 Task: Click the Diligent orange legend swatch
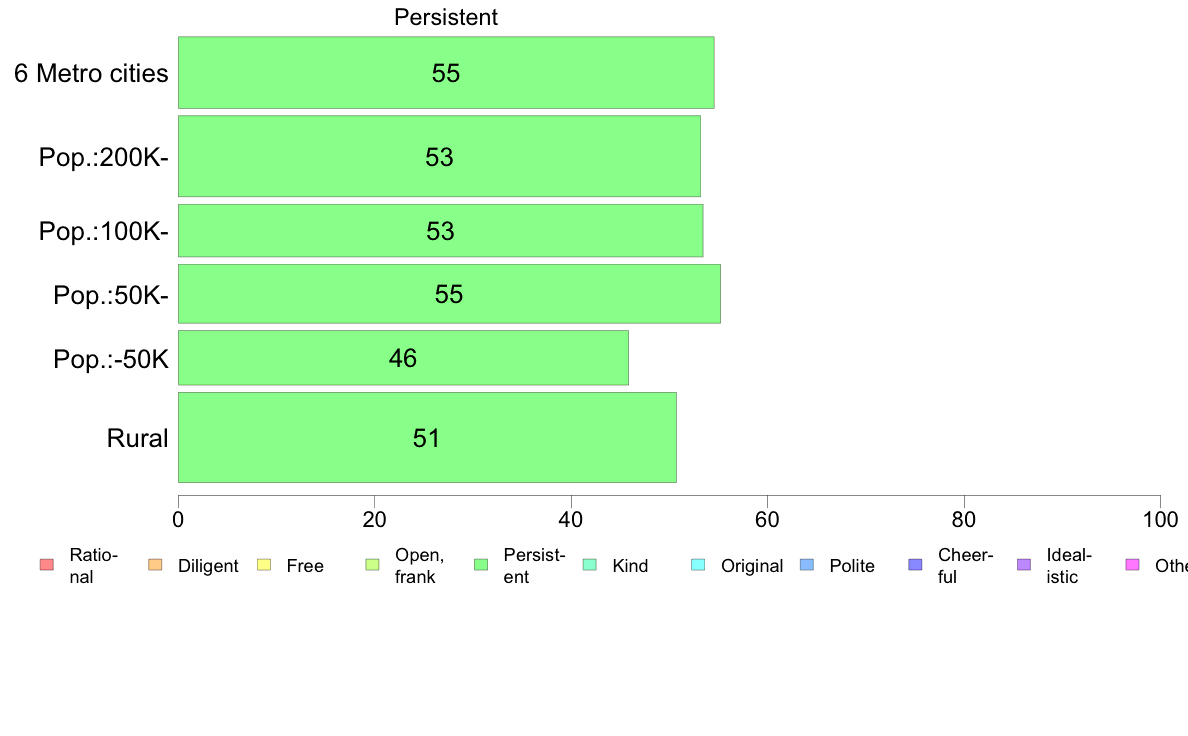[155, 565]
